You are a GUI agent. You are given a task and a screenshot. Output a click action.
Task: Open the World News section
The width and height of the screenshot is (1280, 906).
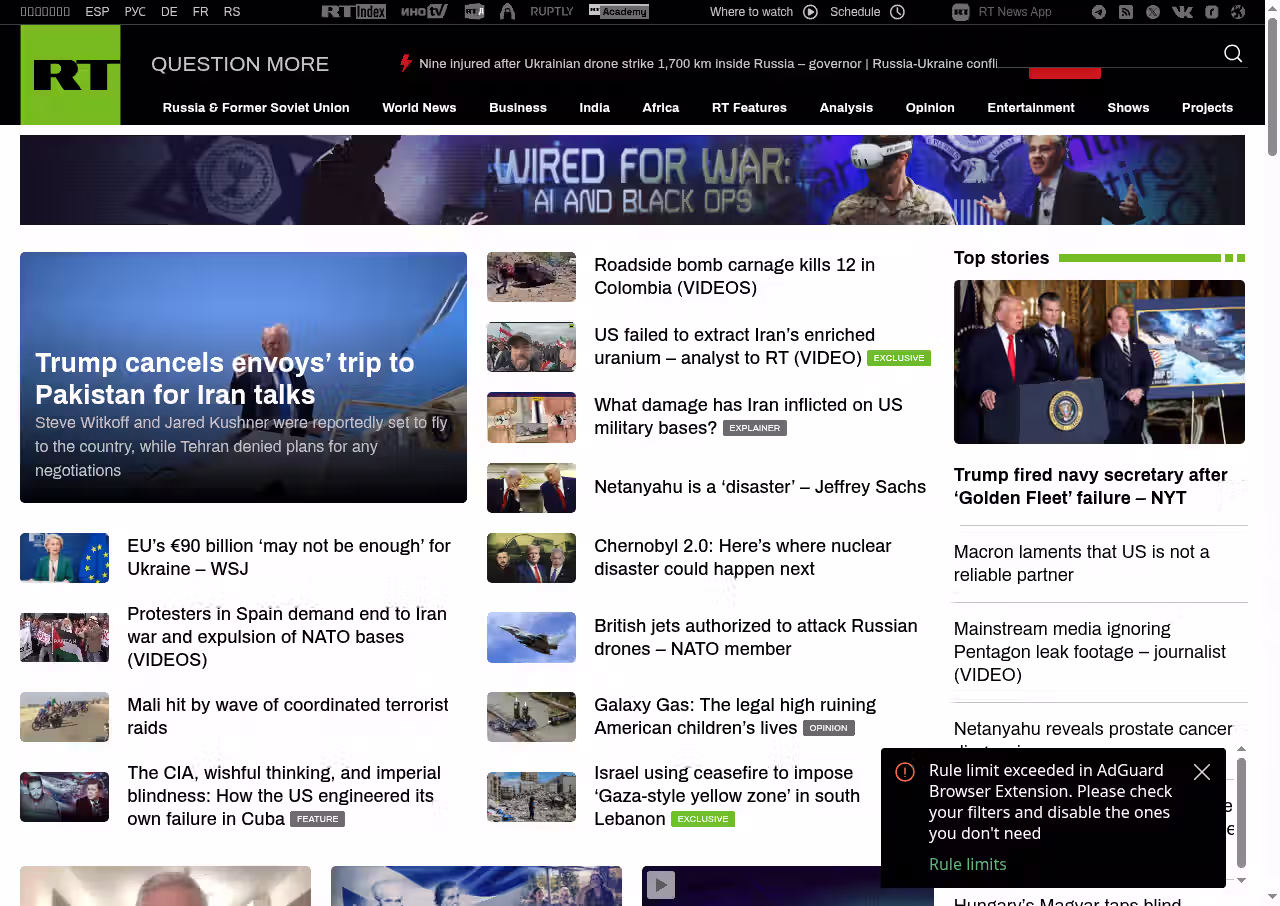(x=419, y=108)
